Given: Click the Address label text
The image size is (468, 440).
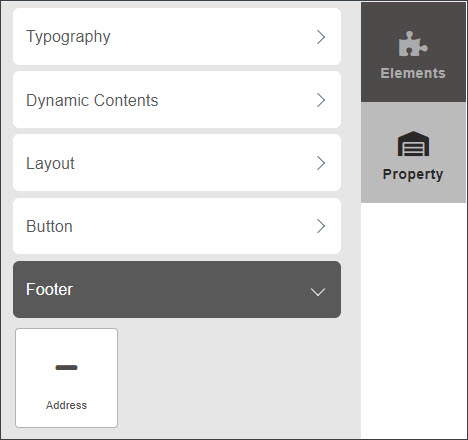Looking at the screenshot, I should pyautogui.click(x=66, y=405).
